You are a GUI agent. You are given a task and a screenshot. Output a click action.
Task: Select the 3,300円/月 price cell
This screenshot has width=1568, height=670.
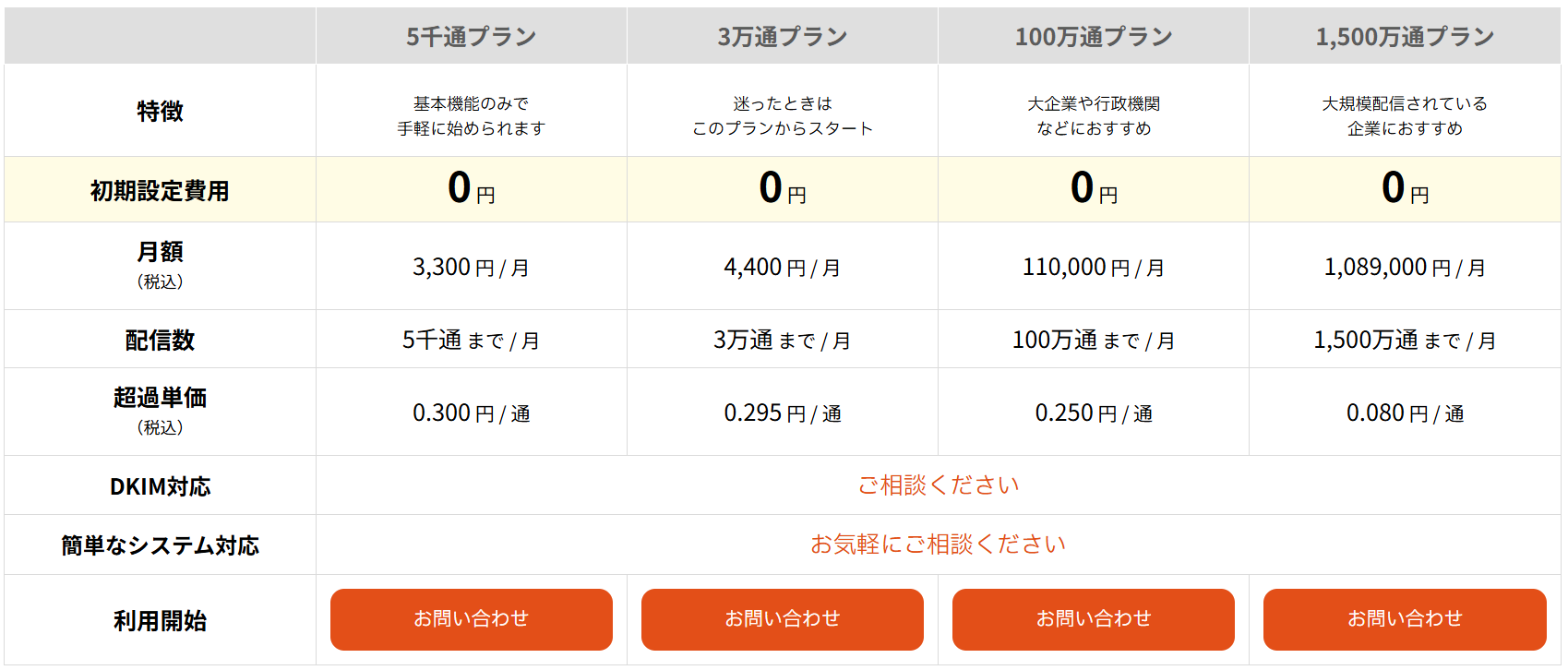click(x=471, y=268)
